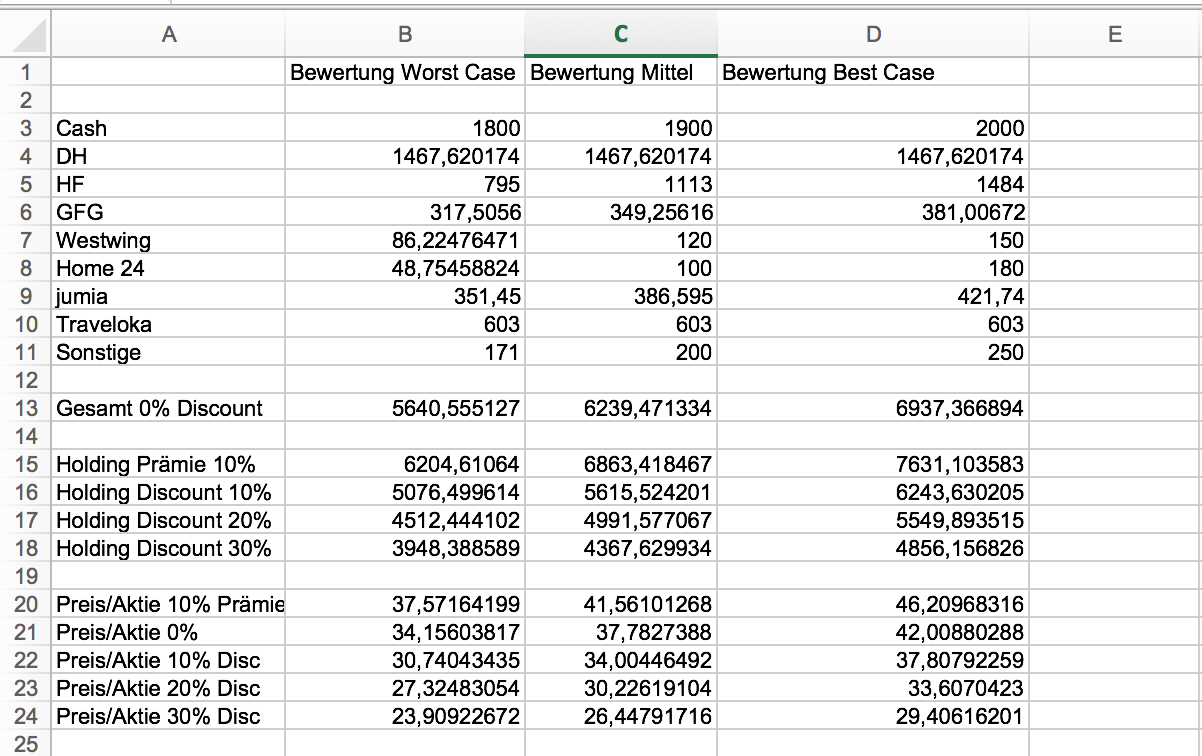Click the select-all corner triangle
1202x756 pixels.
30,38
